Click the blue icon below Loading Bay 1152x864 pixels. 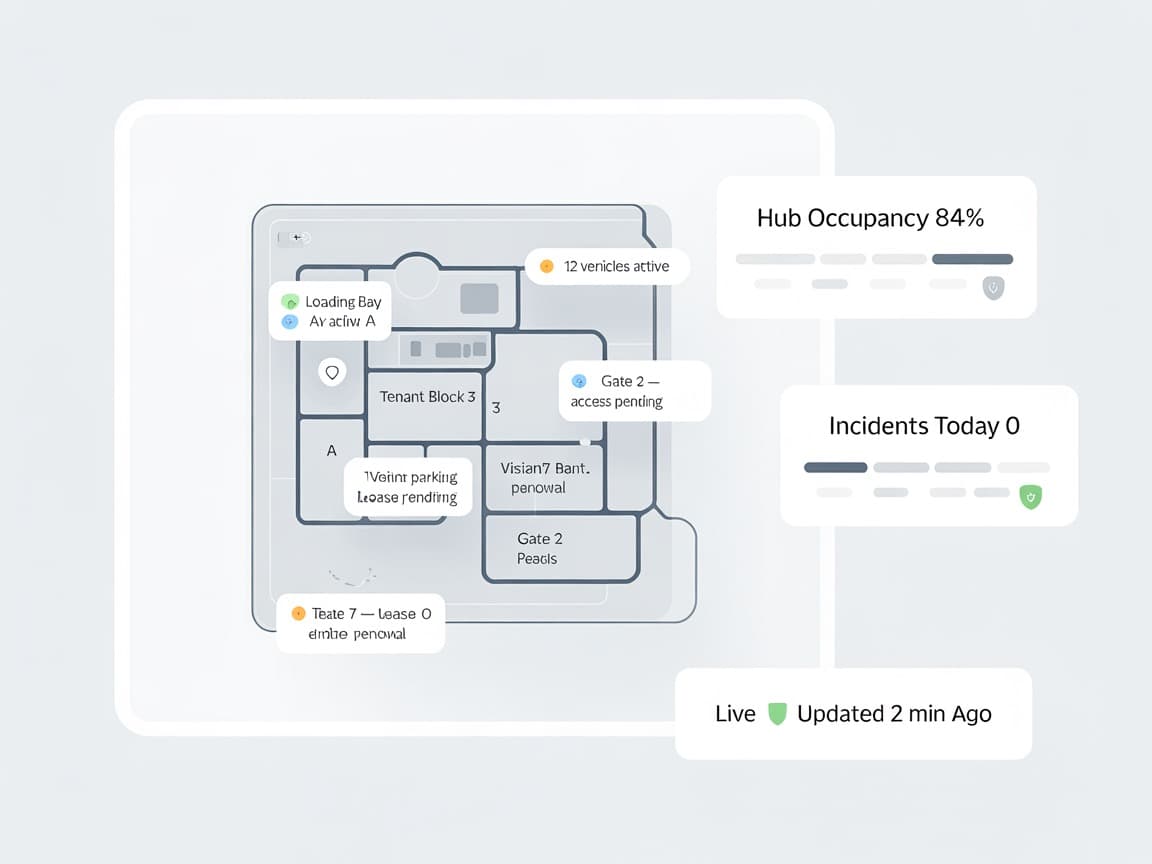(x=290, y=322)
